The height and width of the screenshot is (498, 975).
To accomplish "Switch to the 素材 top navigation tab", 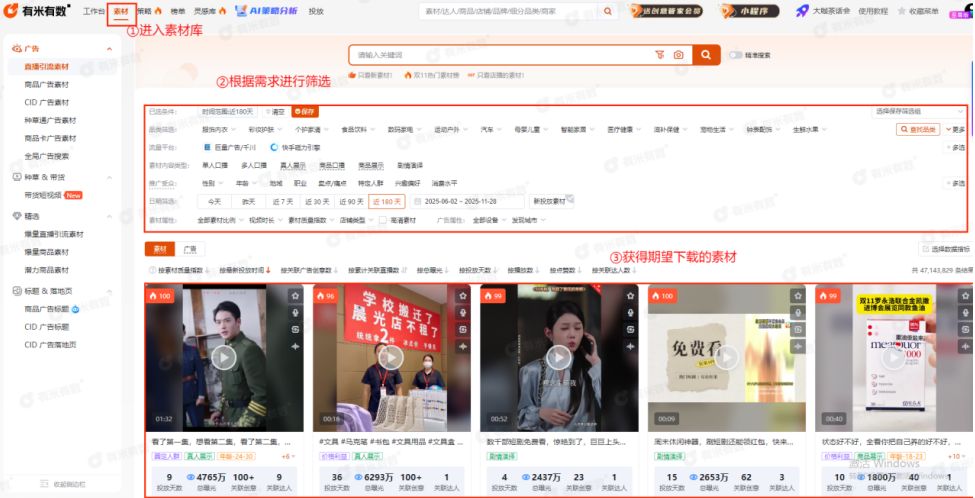I will pos(121,11).
